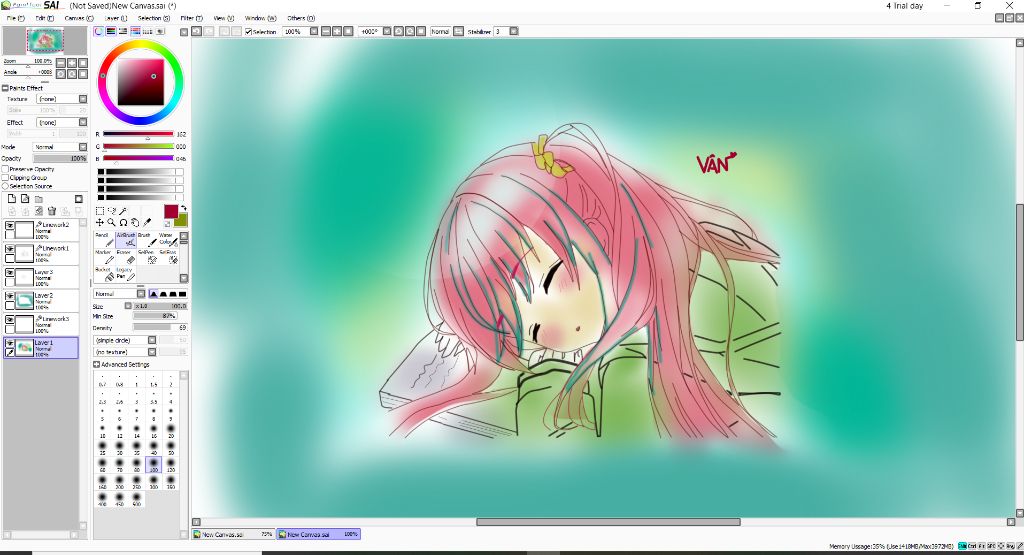This screenshot has width=1024, height=555.
Task: Hide the Layer1 layer
Action: pos(10,343)
